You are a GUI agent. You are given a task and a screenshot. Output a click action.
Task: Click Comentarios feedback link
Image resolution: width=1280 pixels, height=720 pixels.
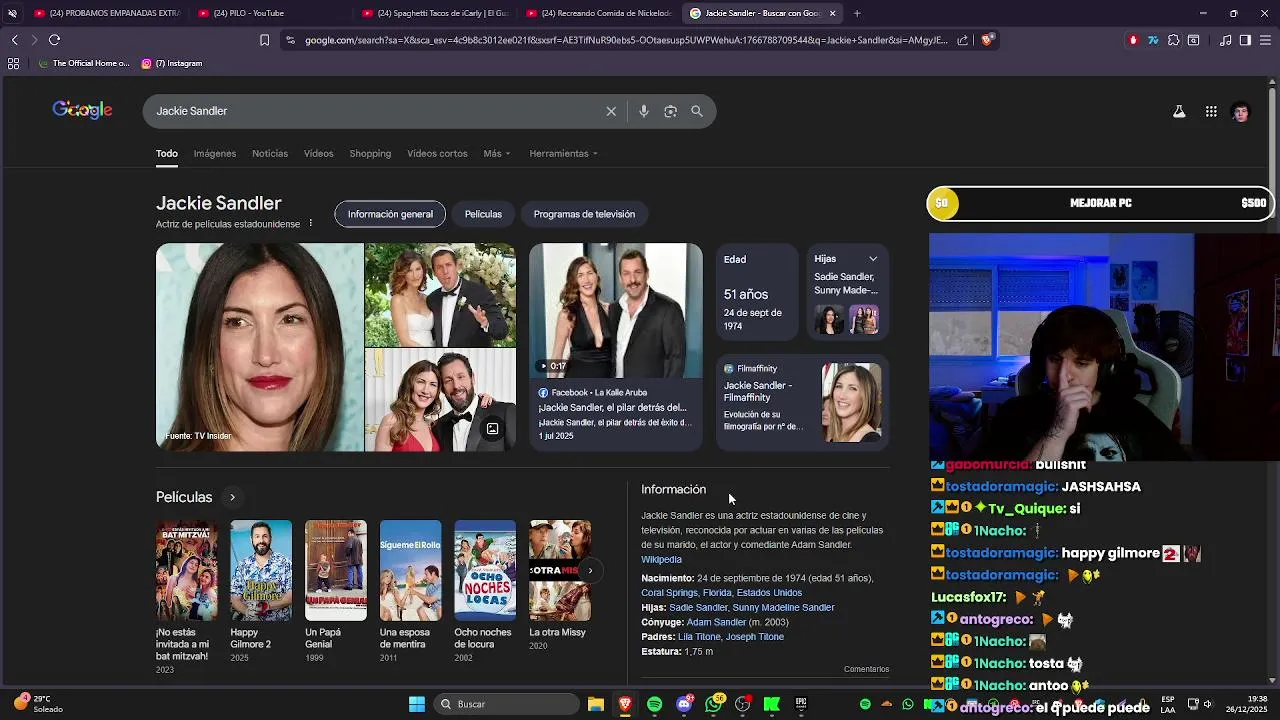coord(866,669)
